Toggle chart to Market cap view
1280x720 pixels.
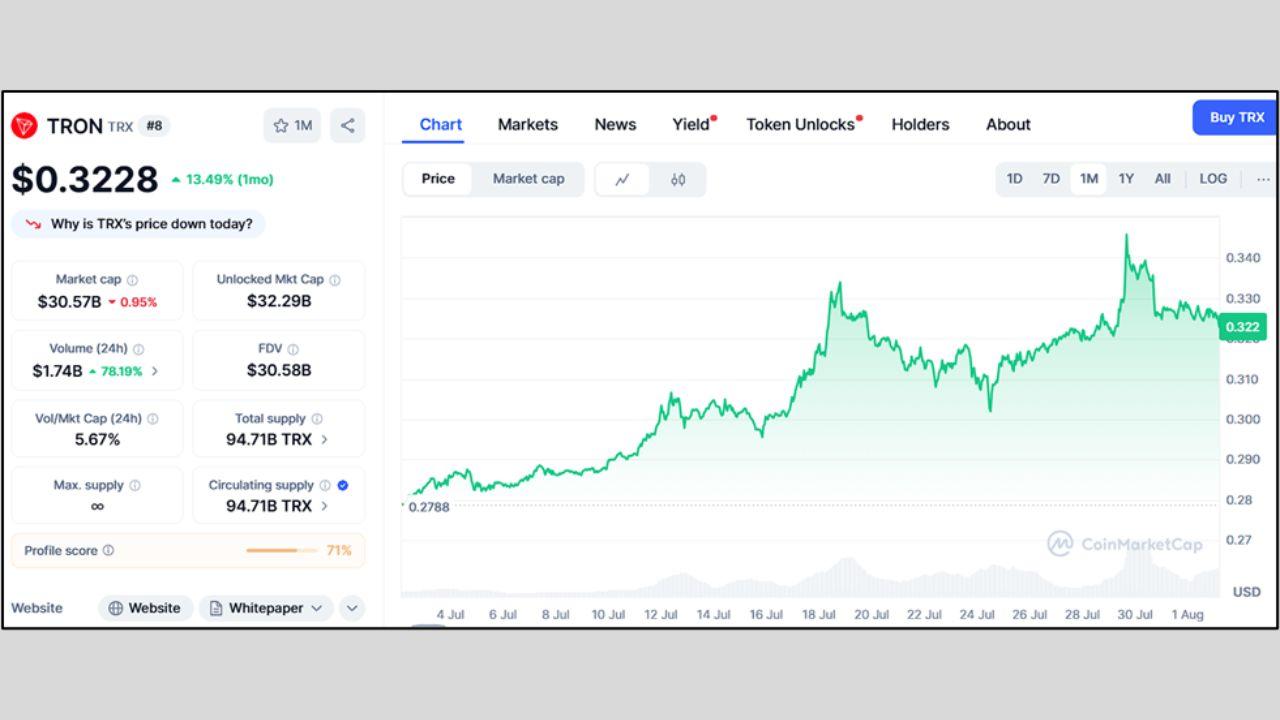pos(528,179)
